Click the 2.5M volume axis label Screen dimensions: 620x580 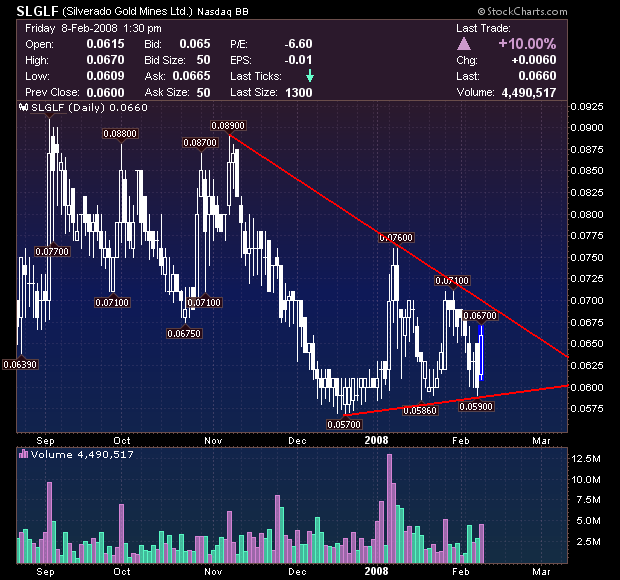click(x=588, y=541)
